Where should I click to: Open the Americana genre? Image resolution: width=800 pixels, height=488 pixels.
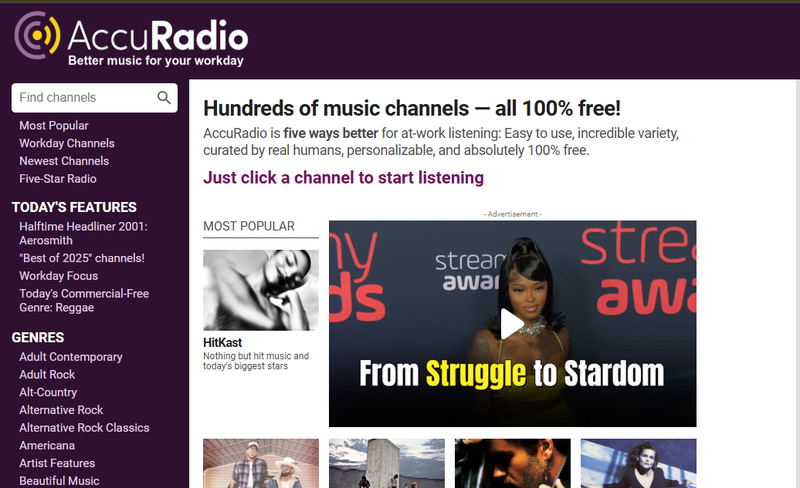[x=47, y=446]
